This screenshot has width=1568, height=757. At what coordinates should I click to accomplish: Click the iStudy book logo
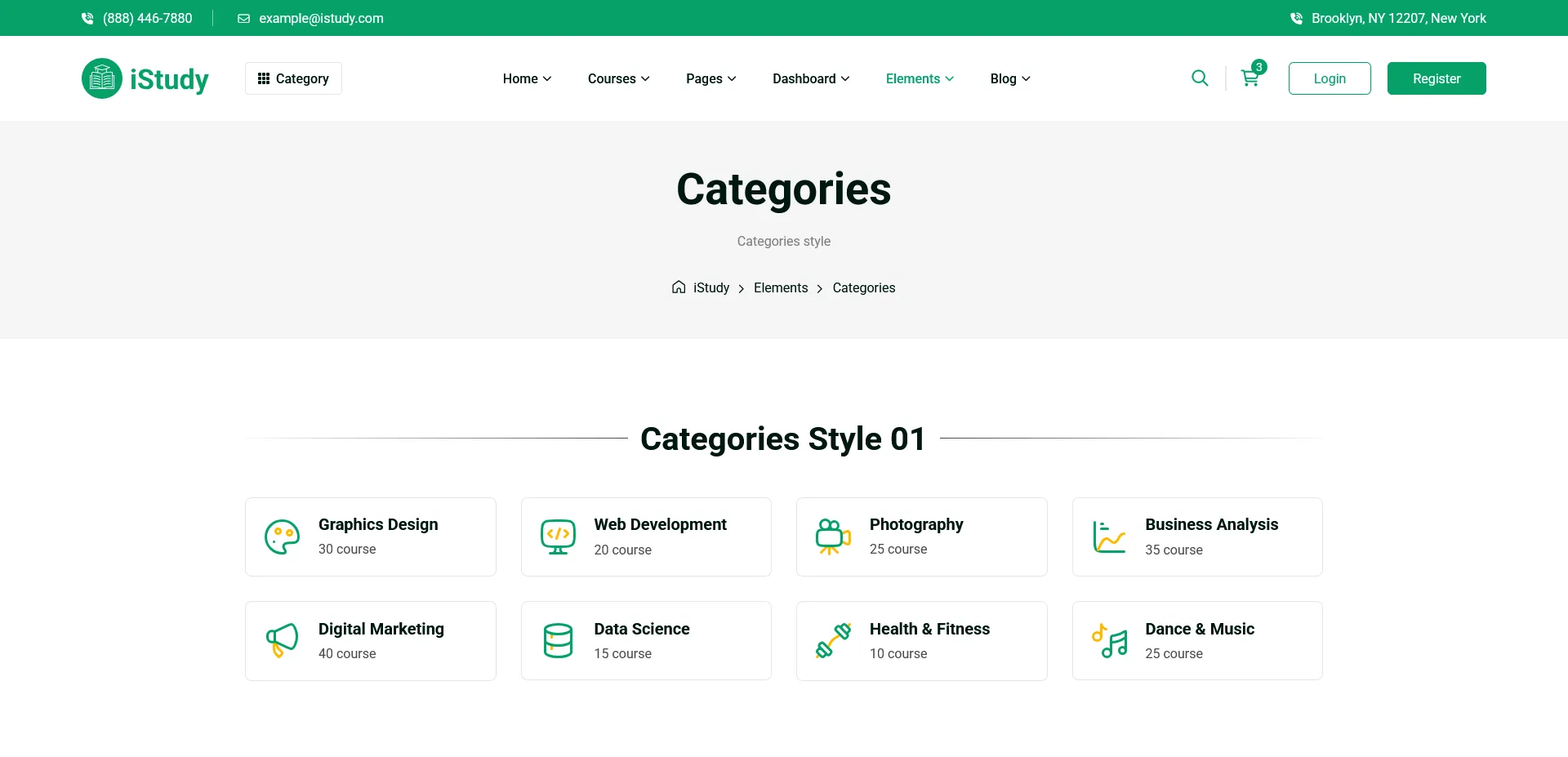coord(102,78)
